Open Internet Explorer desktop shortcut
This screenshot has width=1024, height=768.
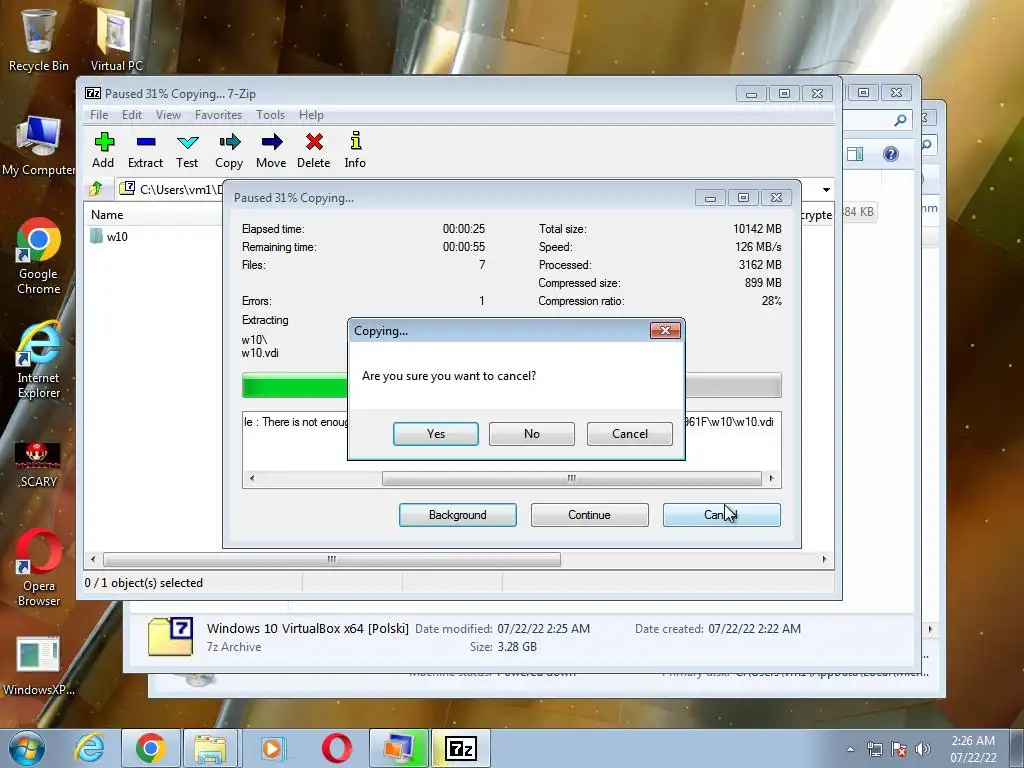[39, 360]
